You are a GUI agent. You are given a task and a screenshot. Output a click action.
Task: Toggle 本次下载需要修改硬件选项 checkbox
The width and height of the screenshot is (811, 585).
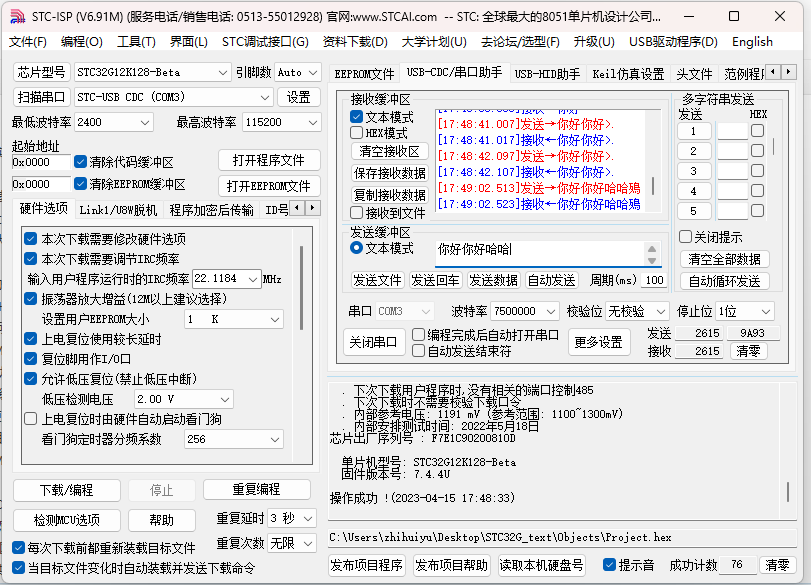tap(31, 238)
